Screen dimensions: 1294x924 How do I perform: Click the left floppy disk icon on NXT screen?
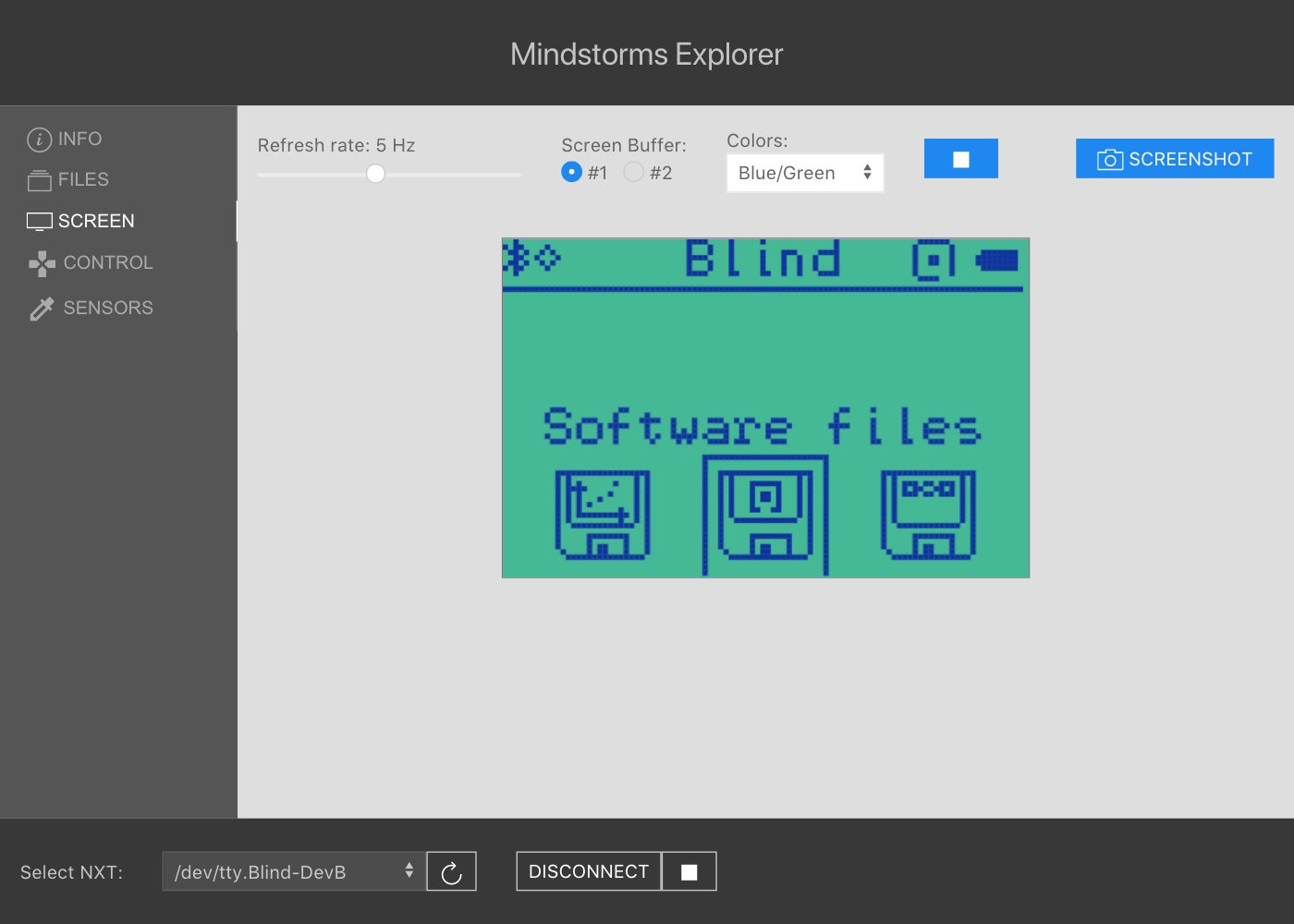pos(603,516)
